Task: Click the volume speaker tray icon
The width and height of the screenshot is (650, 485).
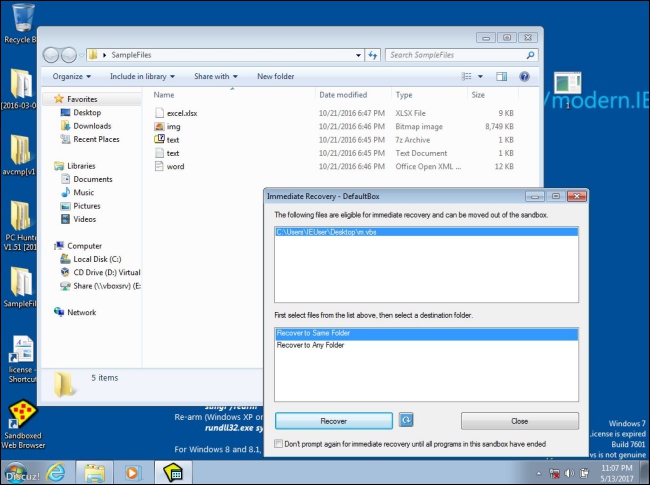Action: pos(569,473)
